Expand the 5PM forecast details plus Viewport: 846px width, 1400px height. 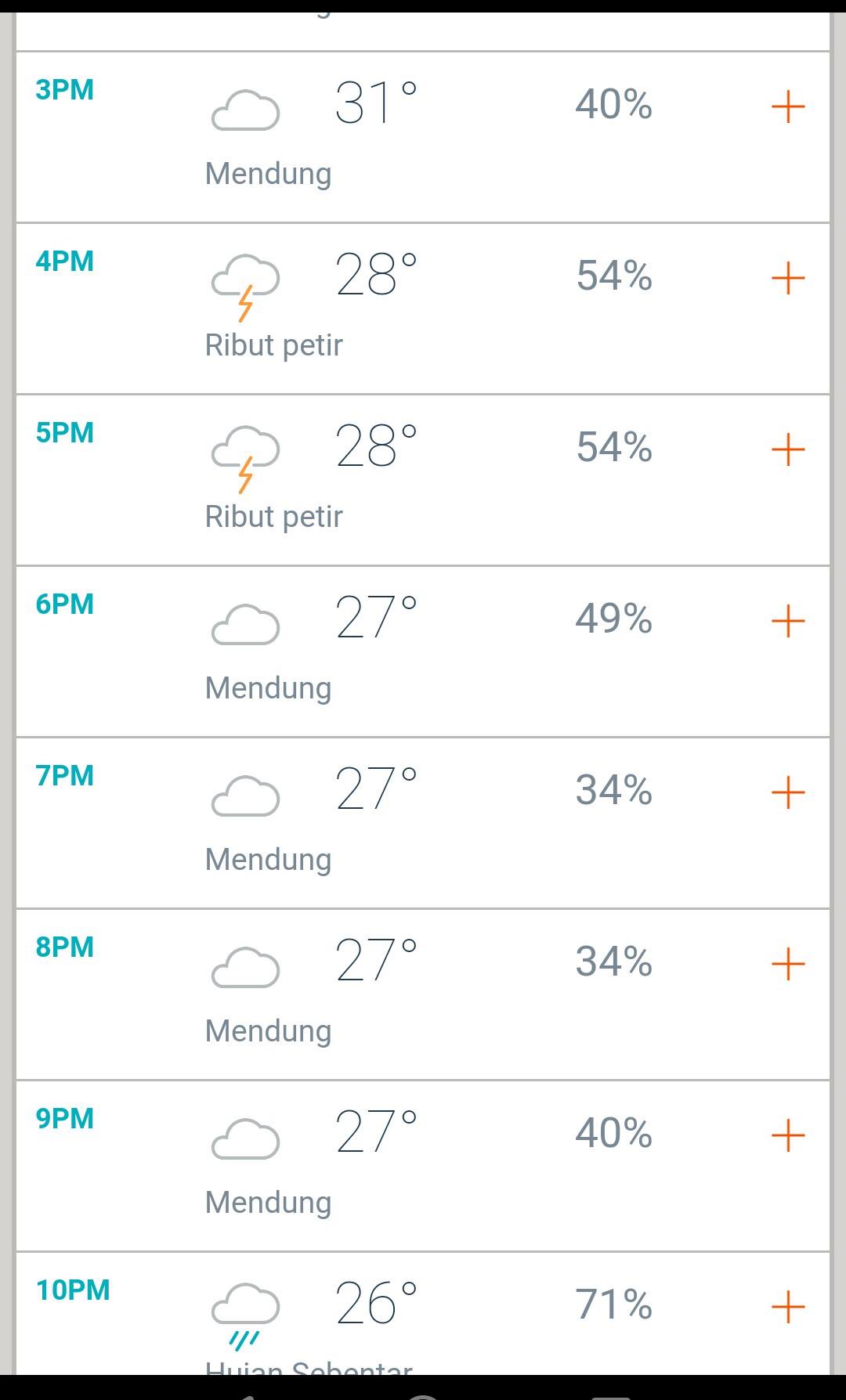(788, 449)
